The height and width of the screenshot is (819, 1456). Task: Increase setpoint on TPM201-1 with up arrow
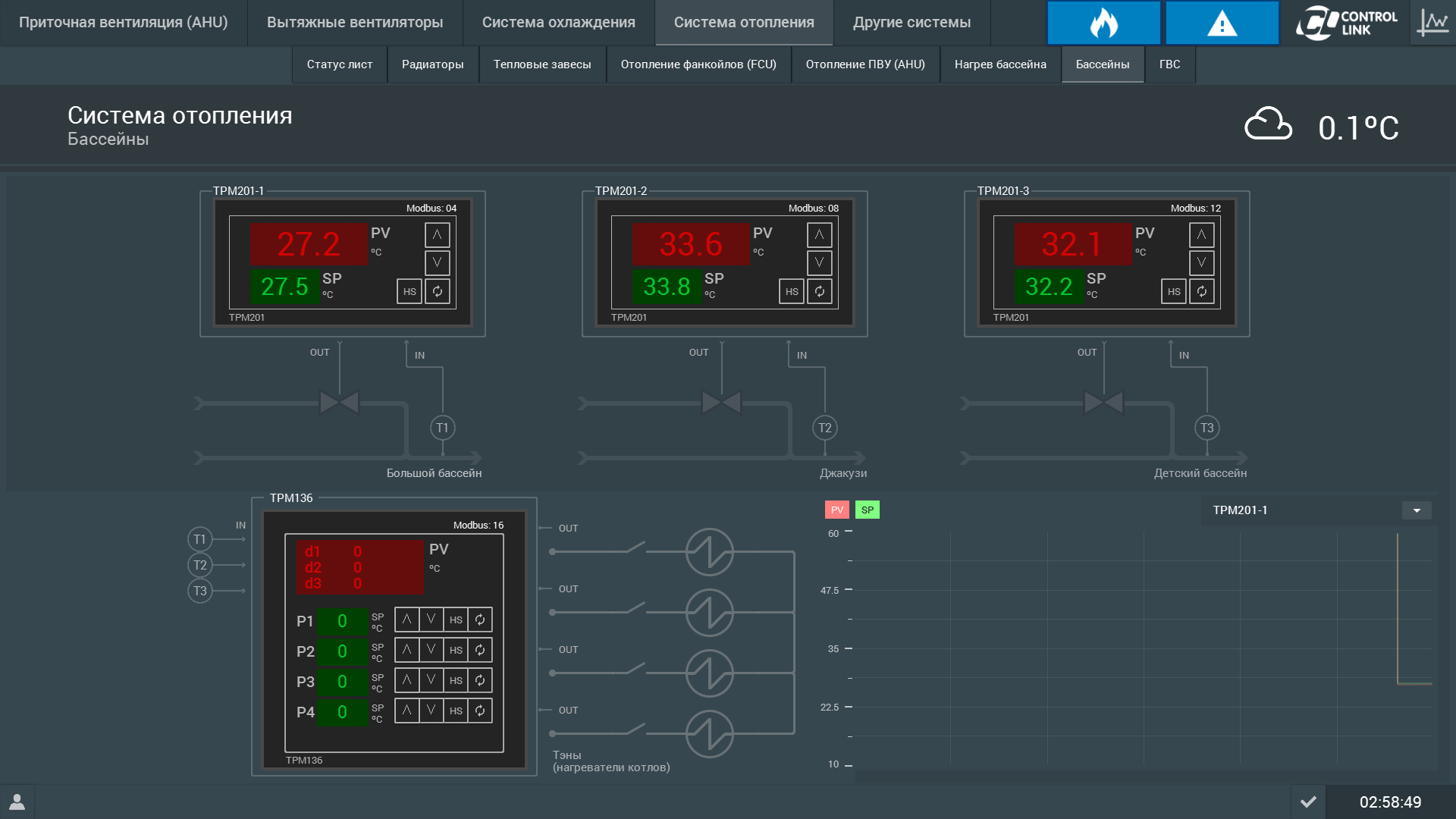click(x=438, y=234)
